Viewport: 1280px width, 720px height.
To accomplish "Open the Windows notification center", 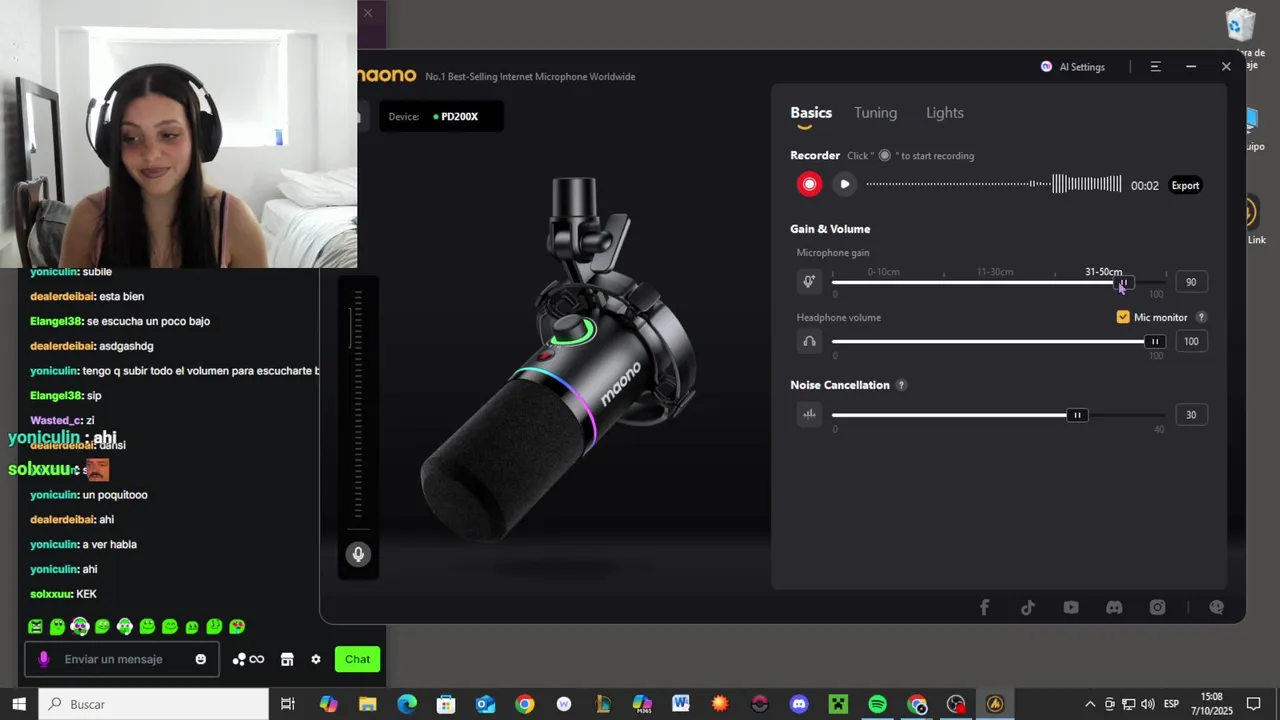I will click(1254, 704).
